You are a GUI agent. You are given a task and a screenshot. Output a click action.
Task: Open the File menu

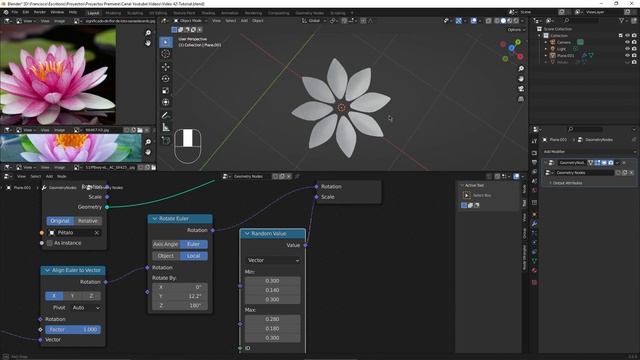[15, 13]
